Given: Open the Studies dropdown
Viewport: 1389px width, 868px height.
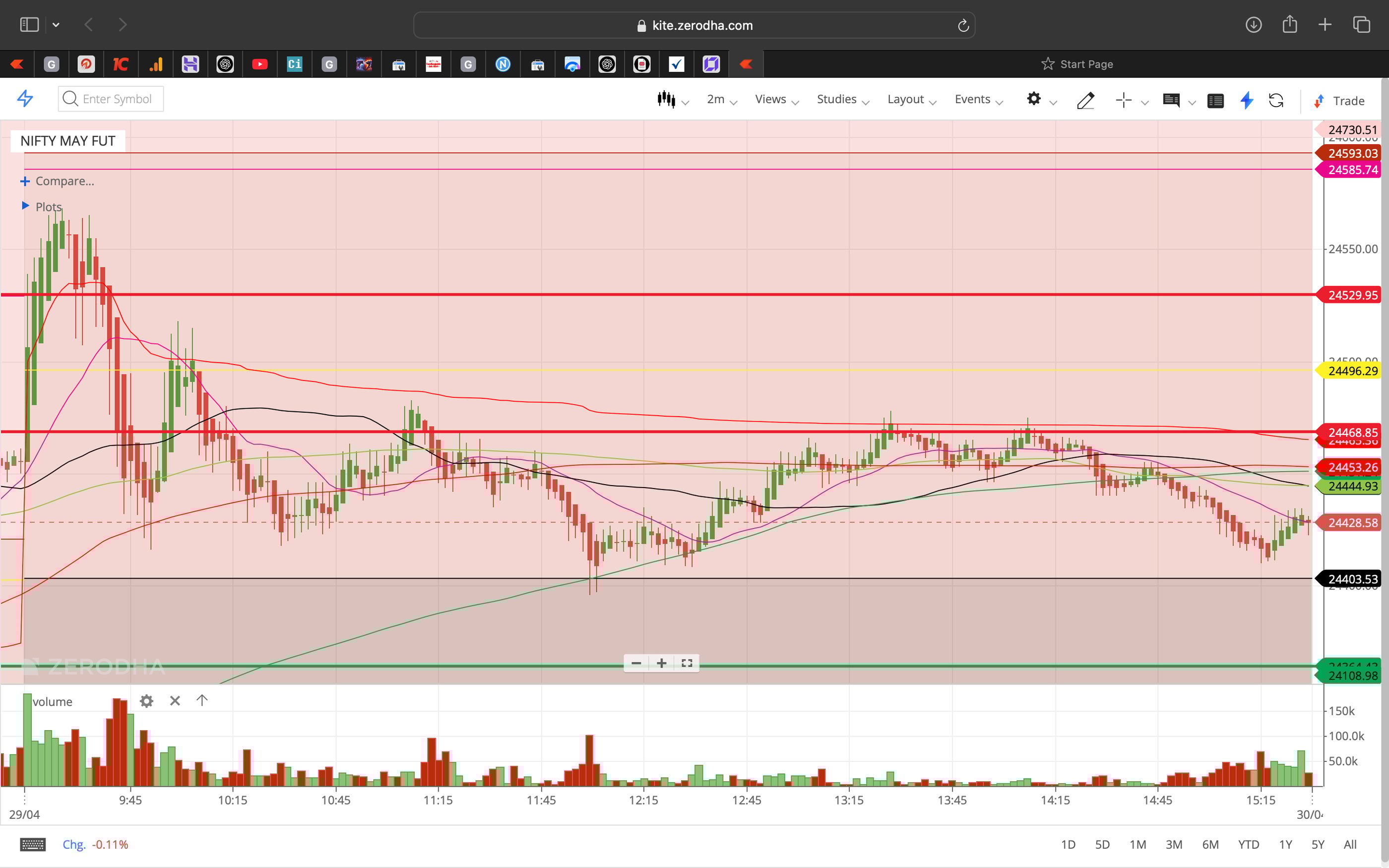Looking at the screenshot, I should 836,99.
